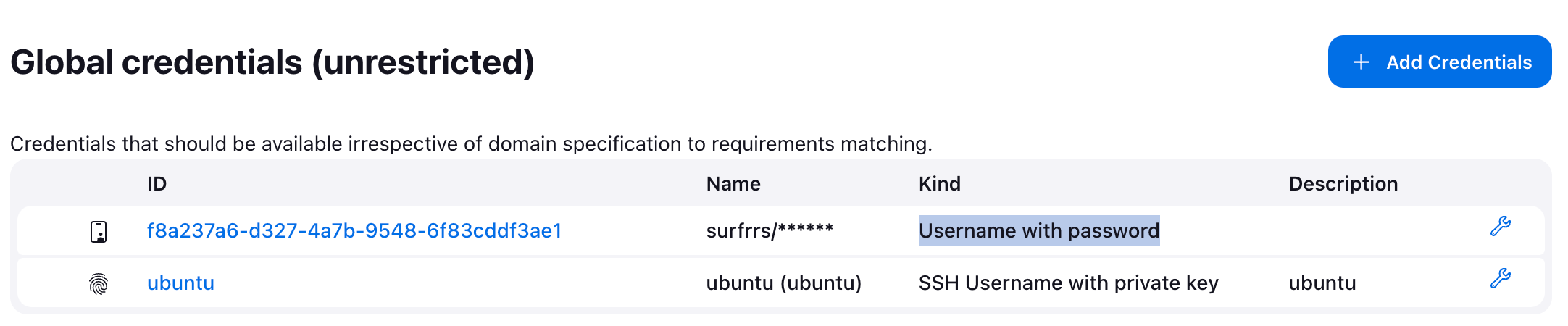
Task: Click the ID column header
Action: (x=157, y=184)
